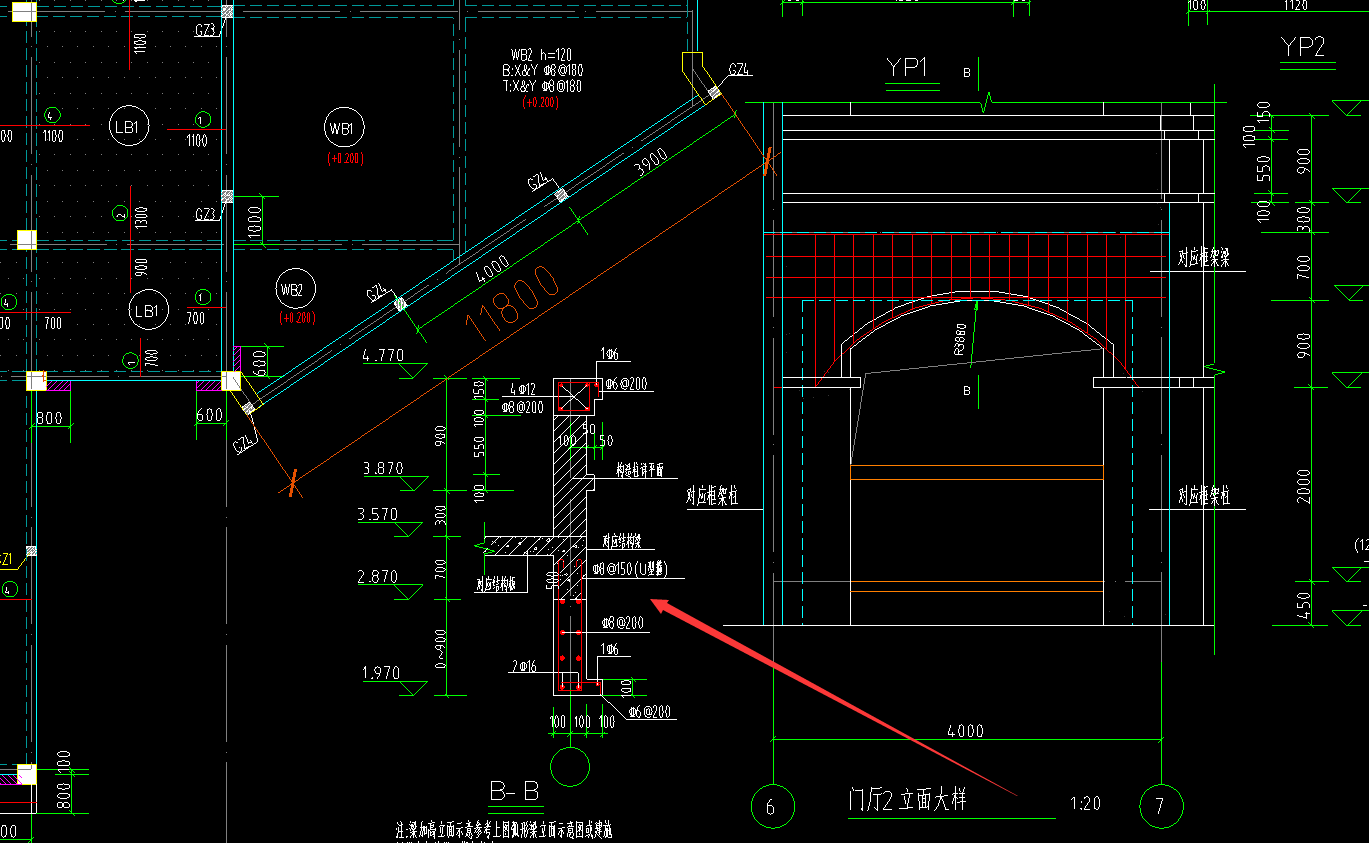Click the Φ8@200 label below 4Φ12
The image size is (1369, 843).
[524, 407]
